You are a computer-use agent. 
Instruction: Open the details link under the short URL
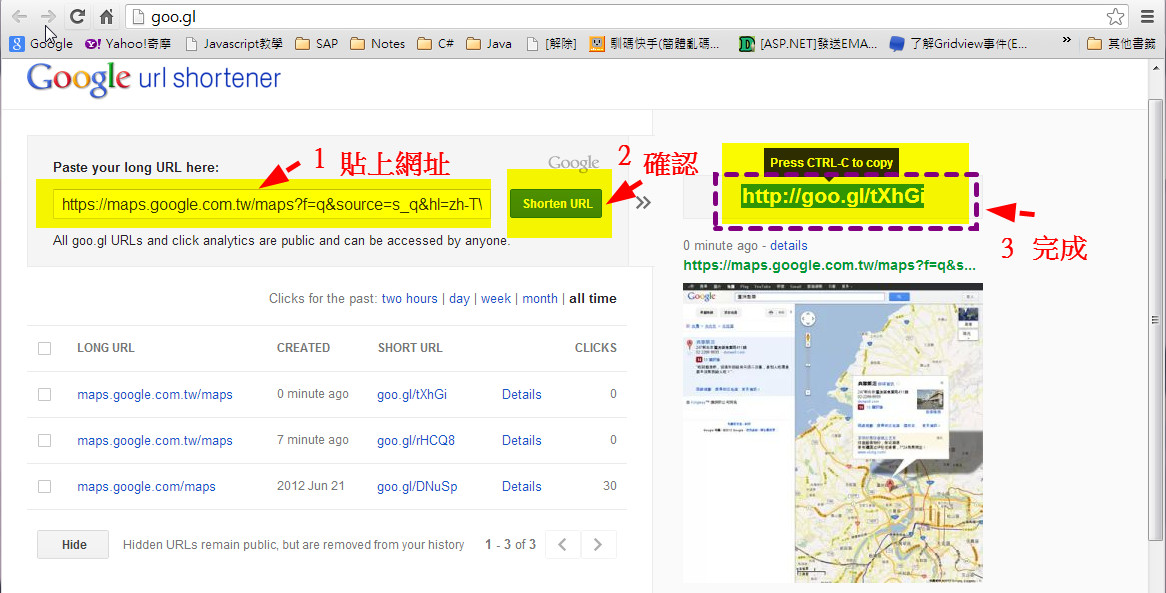(x=788, y=246)
